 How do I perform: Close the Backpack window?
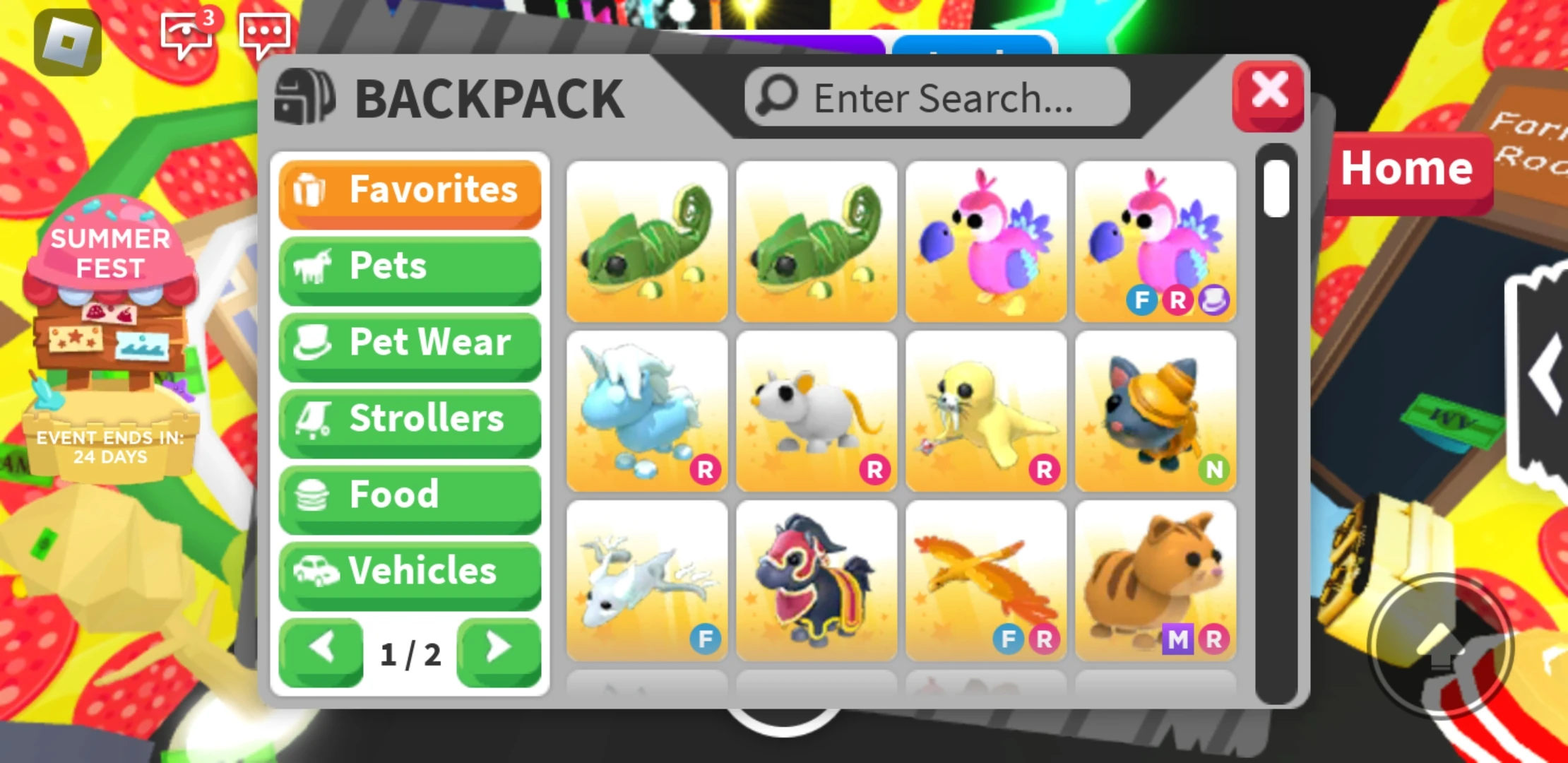click(x=1269, y=95)
